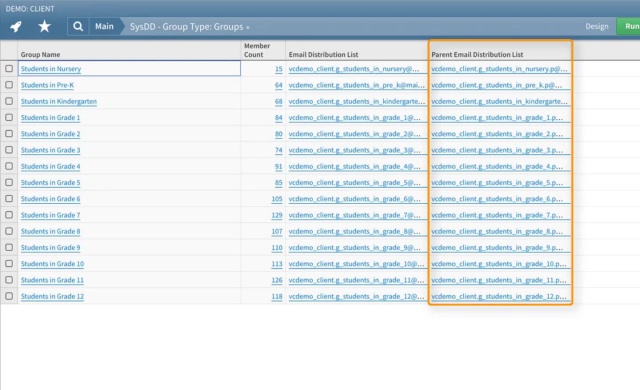Open Nursery email distribution list link
Image resolution: width=640 pixels, height=390 pixels.
(x=354, y=69)
